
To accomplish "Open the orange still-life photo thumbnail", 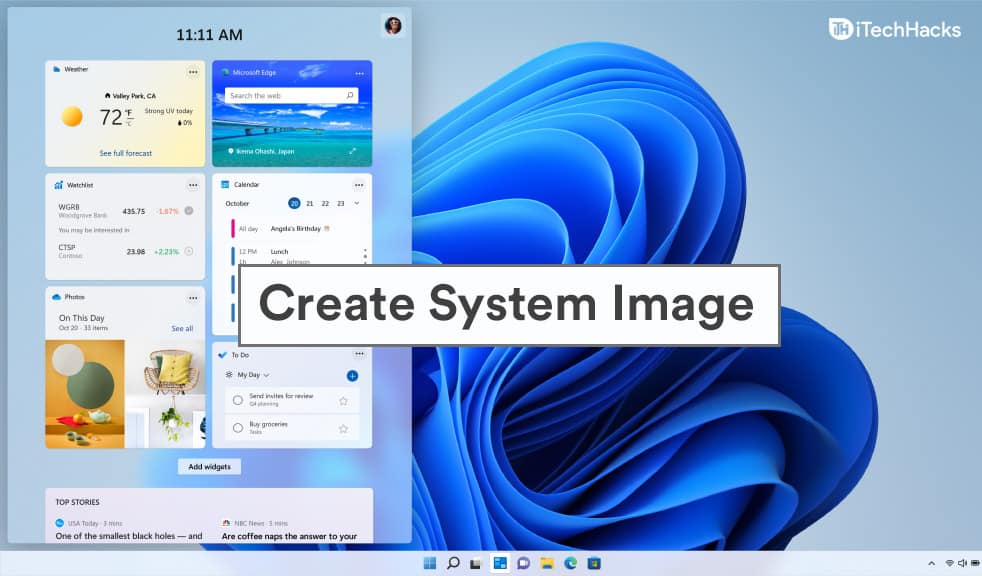I will (85, 394).
